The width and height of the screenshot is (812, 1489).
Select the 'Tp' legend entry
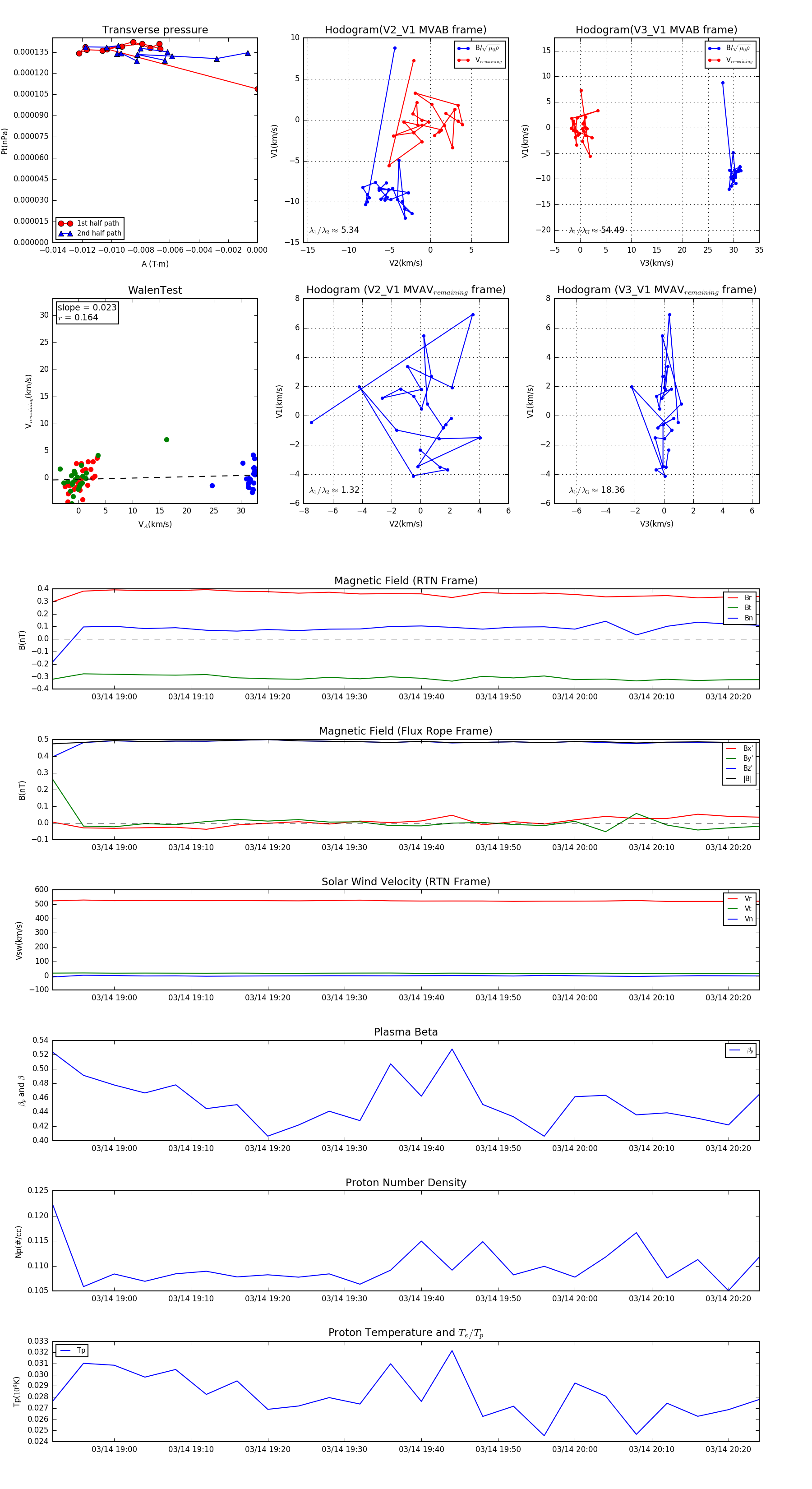point(73,1351)
